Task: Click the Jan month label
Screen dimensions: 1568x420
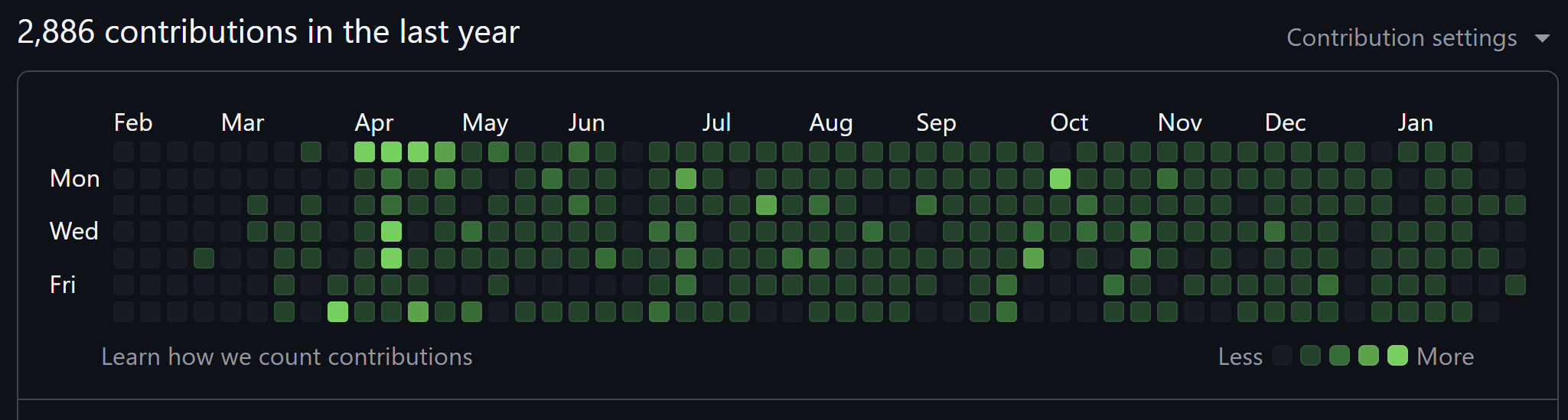Action: coord(1416,122)
